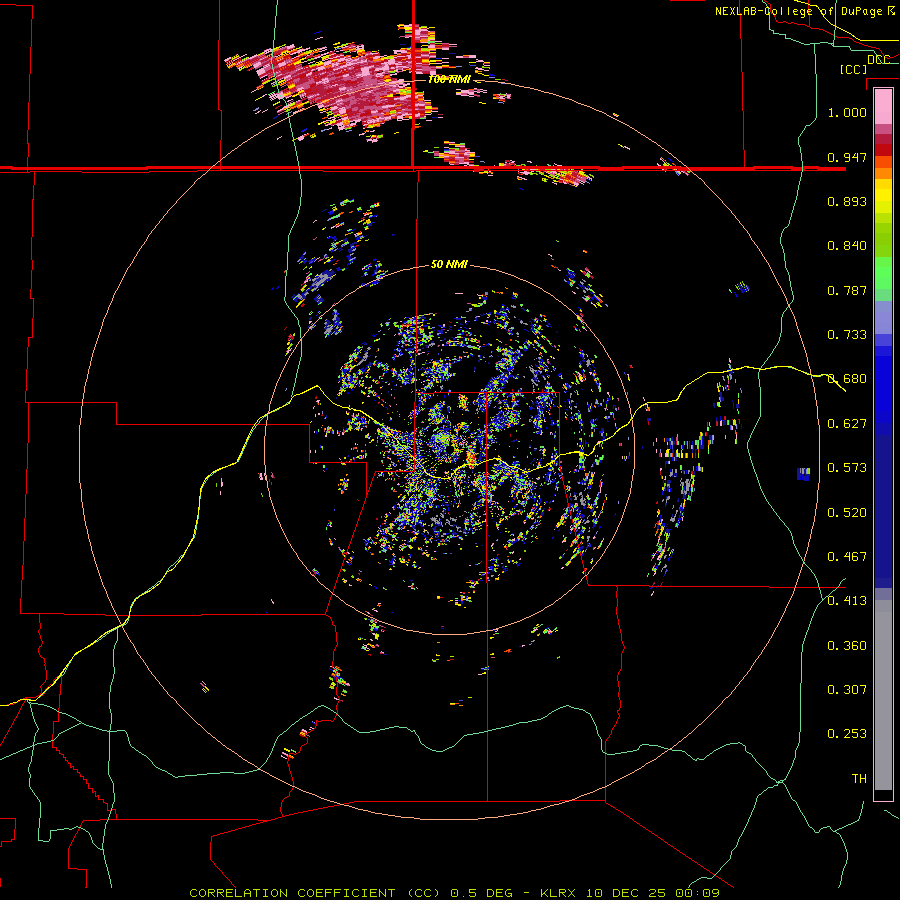Click the TH label at the legend bottom
The image size is (900, 900).
(859, 779)
